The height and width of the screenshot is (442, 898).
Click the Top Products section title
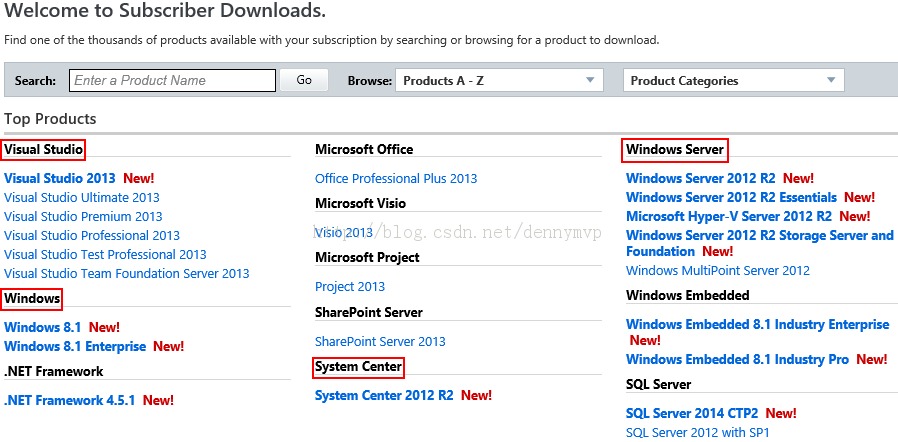pos(50,119)
